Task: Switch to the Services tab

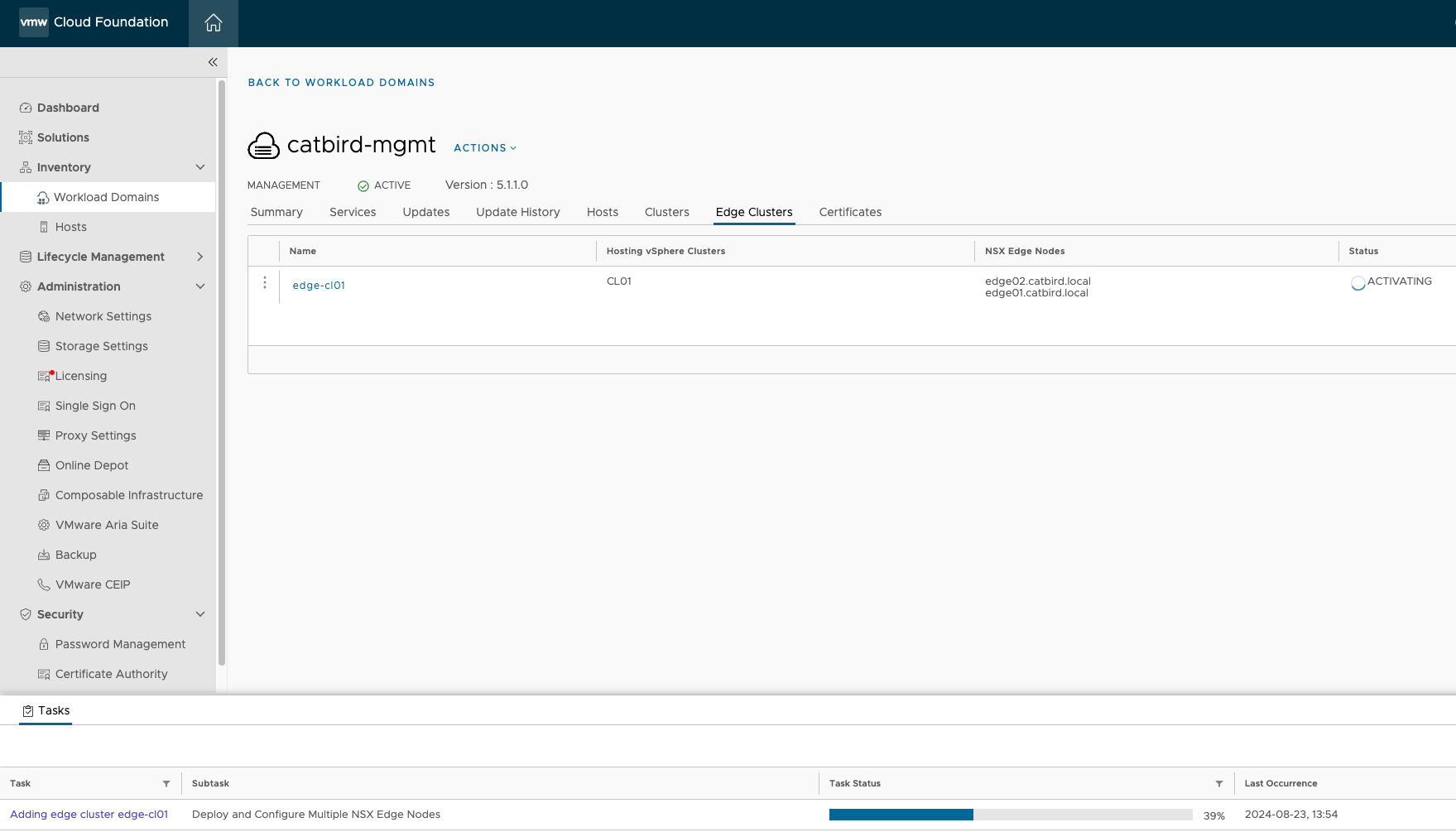Action: pos(353,212)
